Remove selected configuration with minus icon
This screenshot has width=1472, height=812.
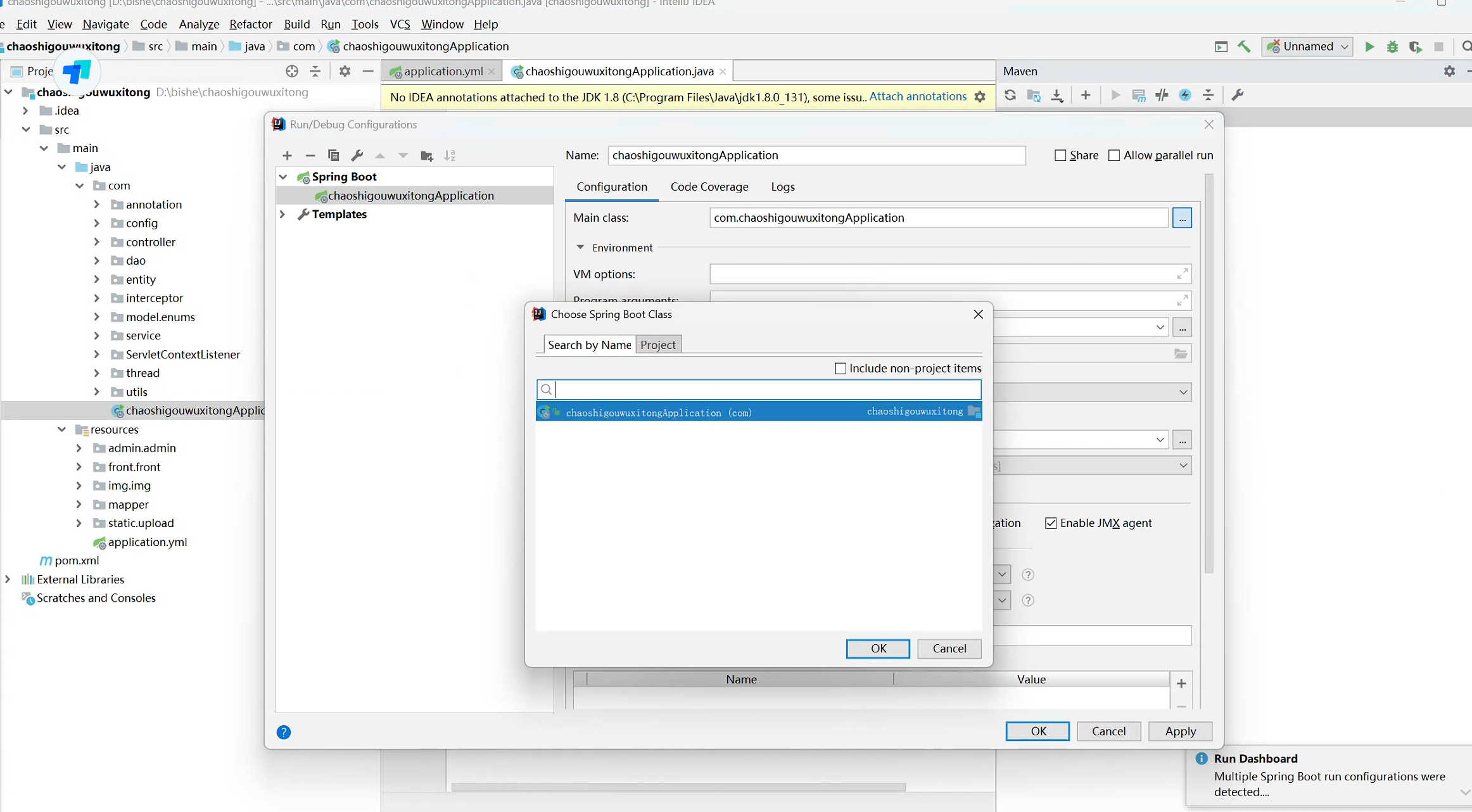point(310,156)
